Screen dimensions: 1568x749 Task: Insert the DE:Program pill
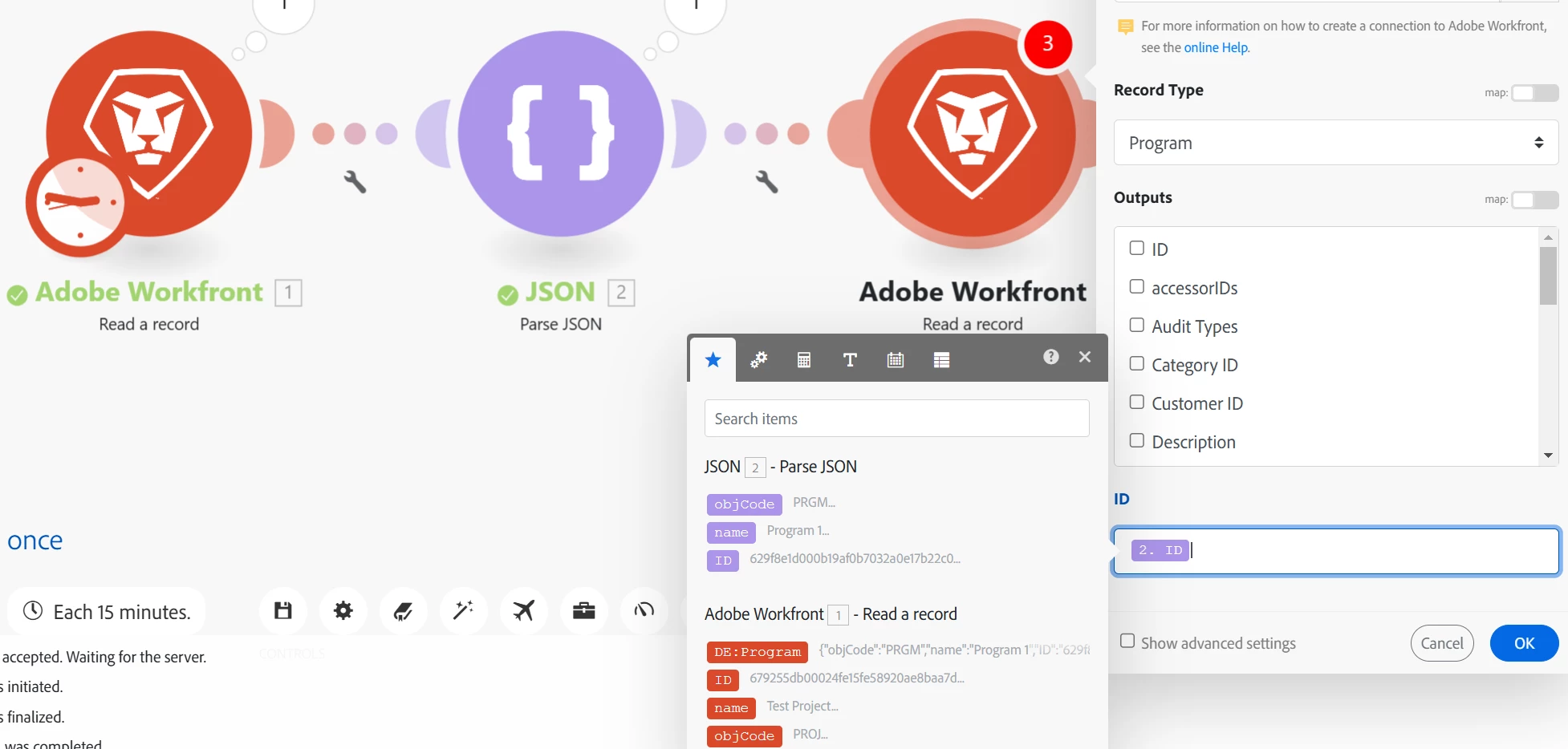[x=758, y=652]
